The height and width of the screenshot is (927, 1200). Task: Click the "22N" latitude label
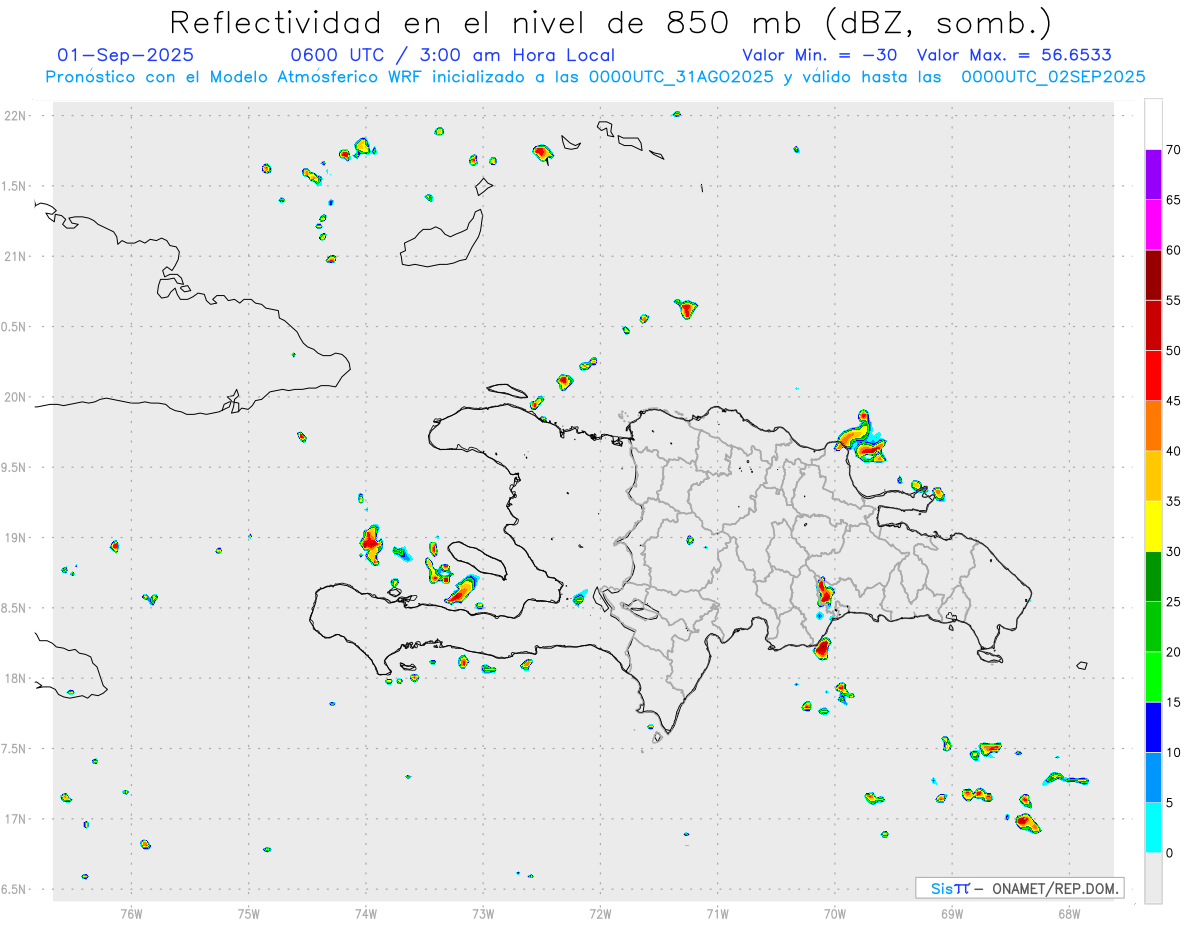pyautogui.click(x=16, y=116)
